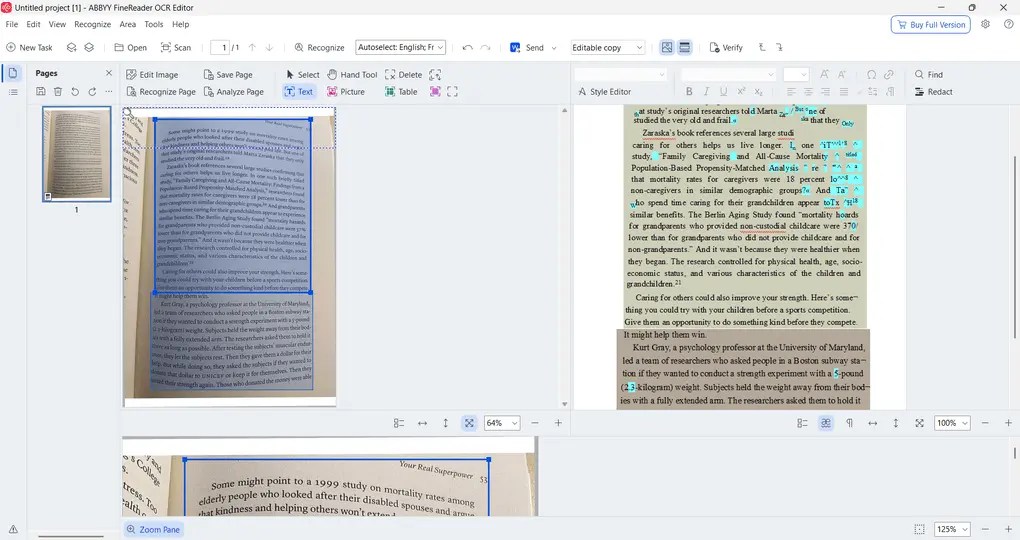Select the Table area tool
This screenshot has width=1020, height=540.
tap(401, 92)
